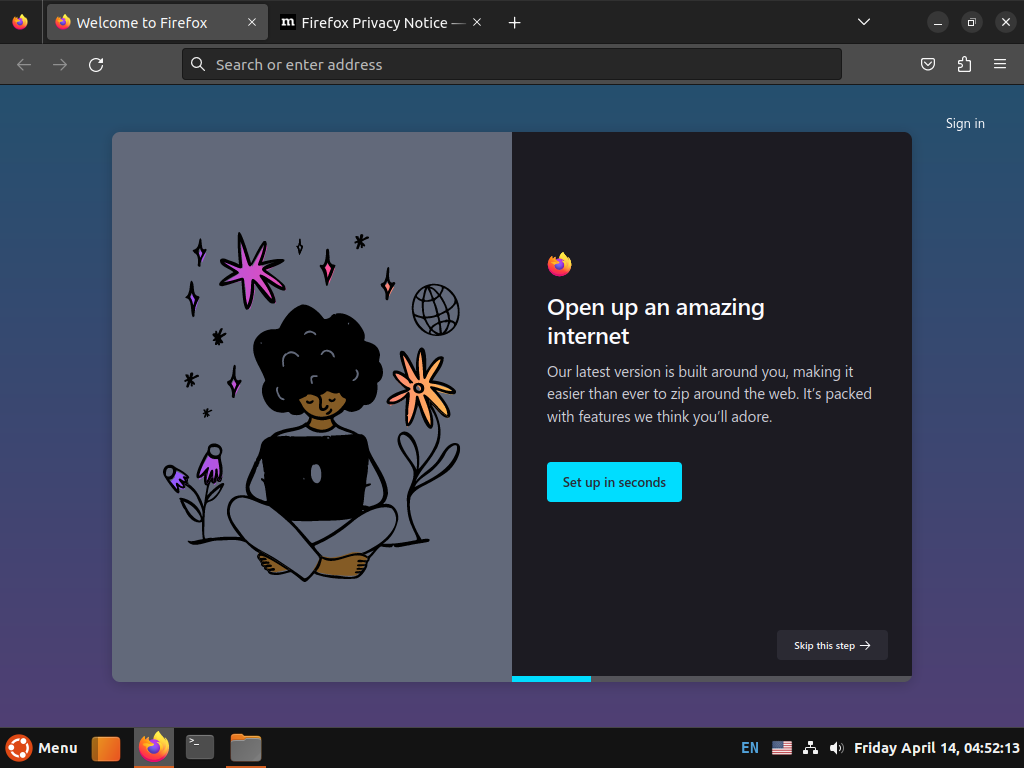Open the Extensions puzzle icon
Image resolution: width=1024 pixels, height=768 pixels.
[x=964, y=64]
